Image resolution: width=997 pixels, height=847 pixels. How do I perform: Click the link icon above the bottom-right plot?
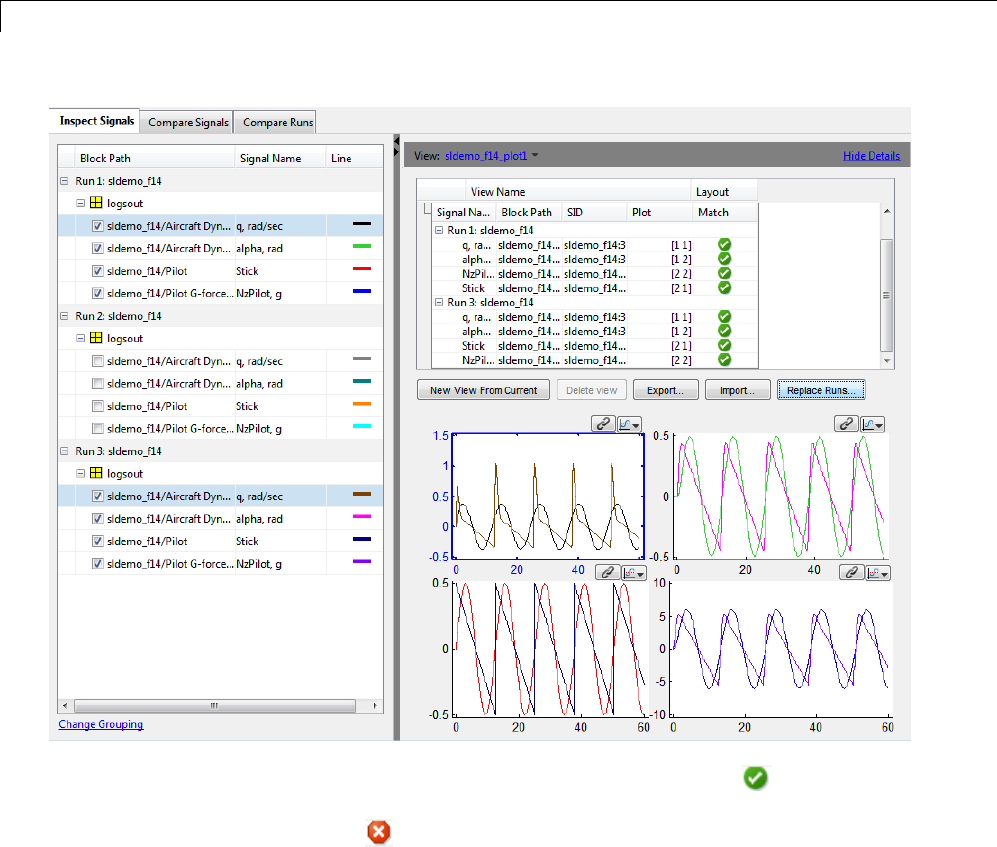pyautogui.click(x=850, y=572)
